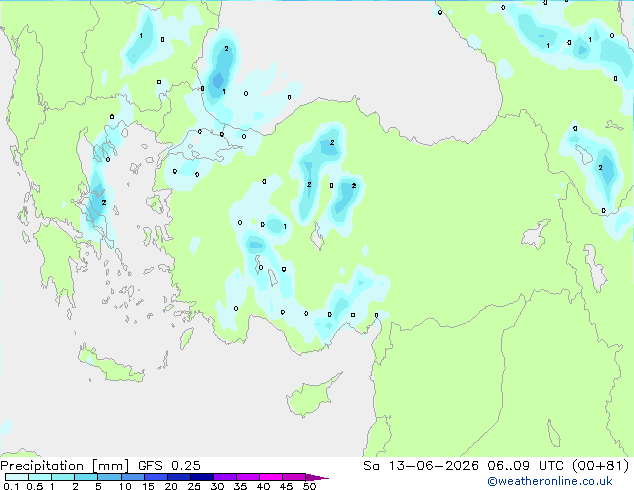Viewport: 634px width, 490px height.
Task: Pick the 0.5–1 mm legend swatch
Action: 40,477
